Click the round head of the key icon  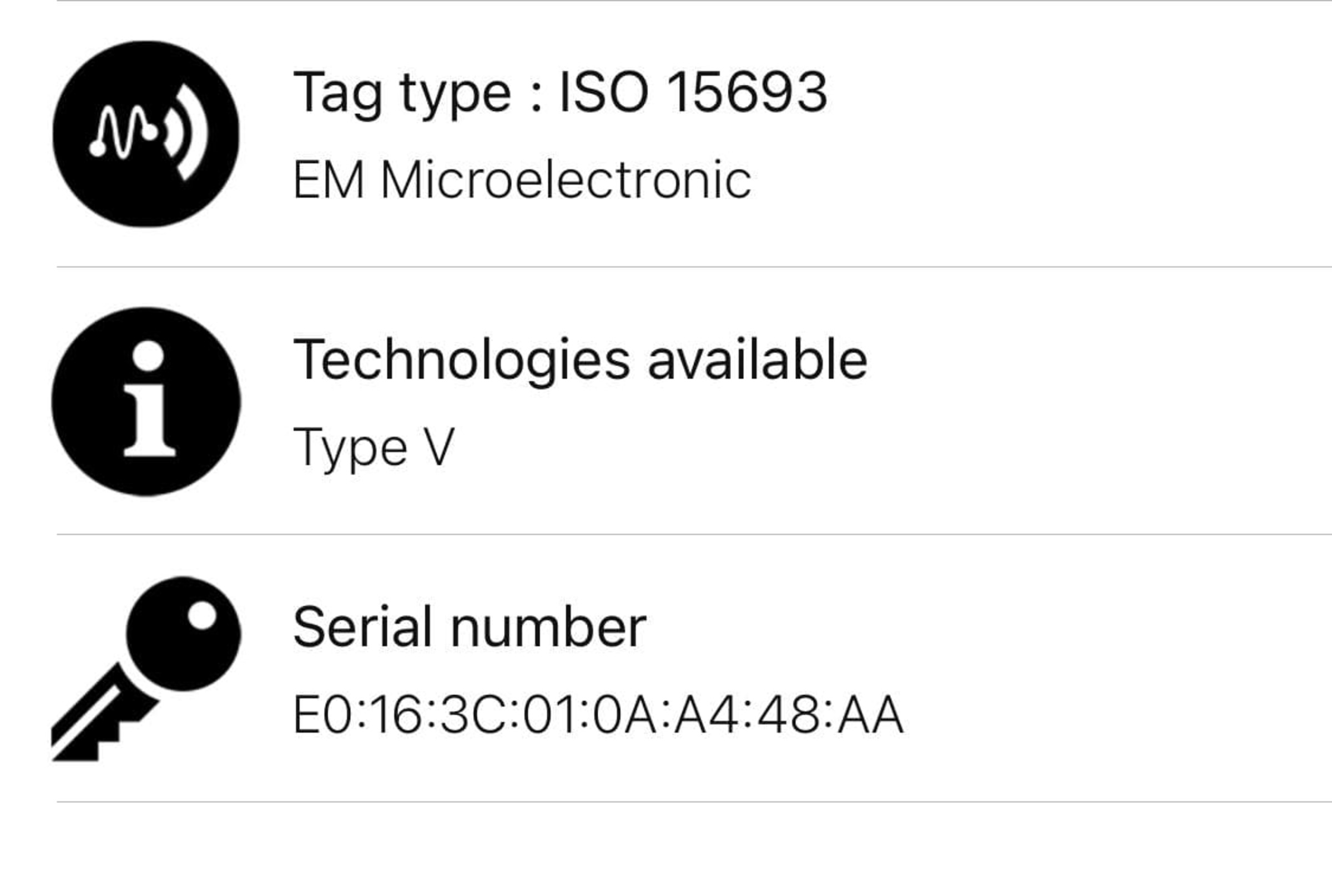[x=183, y=634]
